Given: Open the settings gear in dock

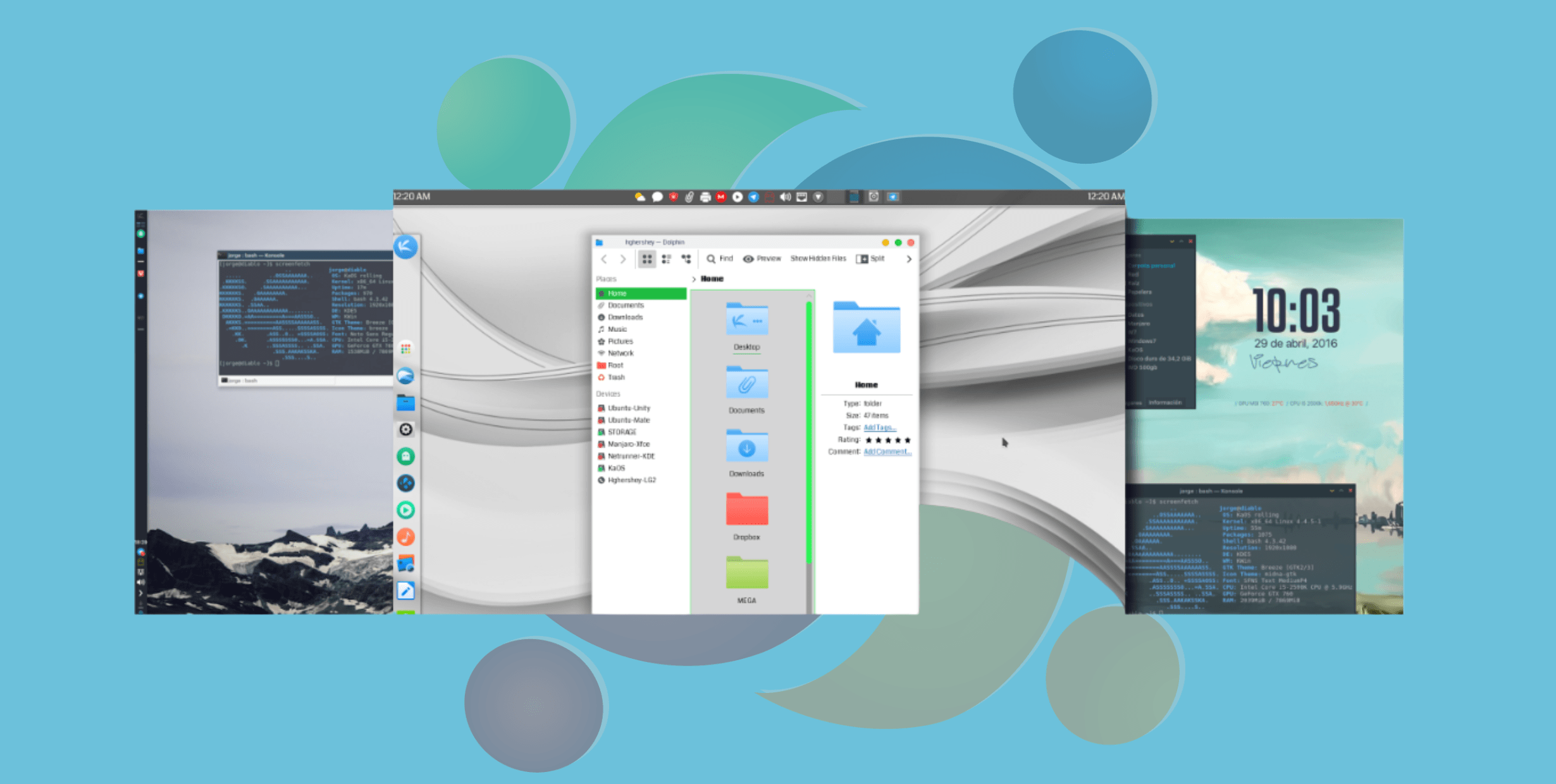Looking at the screenshot, I should coord(405,430).
